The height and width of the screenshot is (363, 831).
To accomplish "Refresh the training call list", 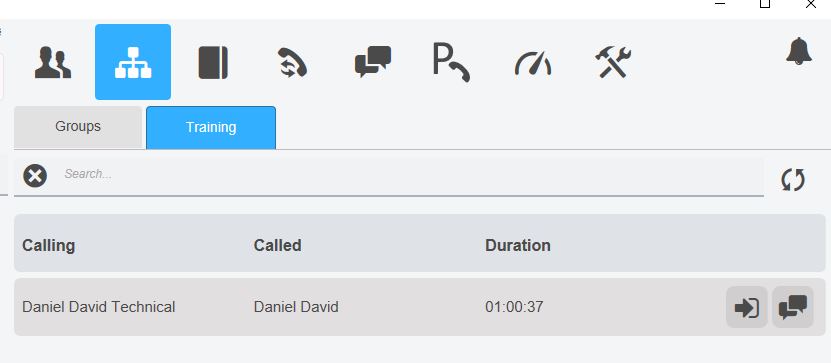I will pyautogui.click(x=793, y=180).
